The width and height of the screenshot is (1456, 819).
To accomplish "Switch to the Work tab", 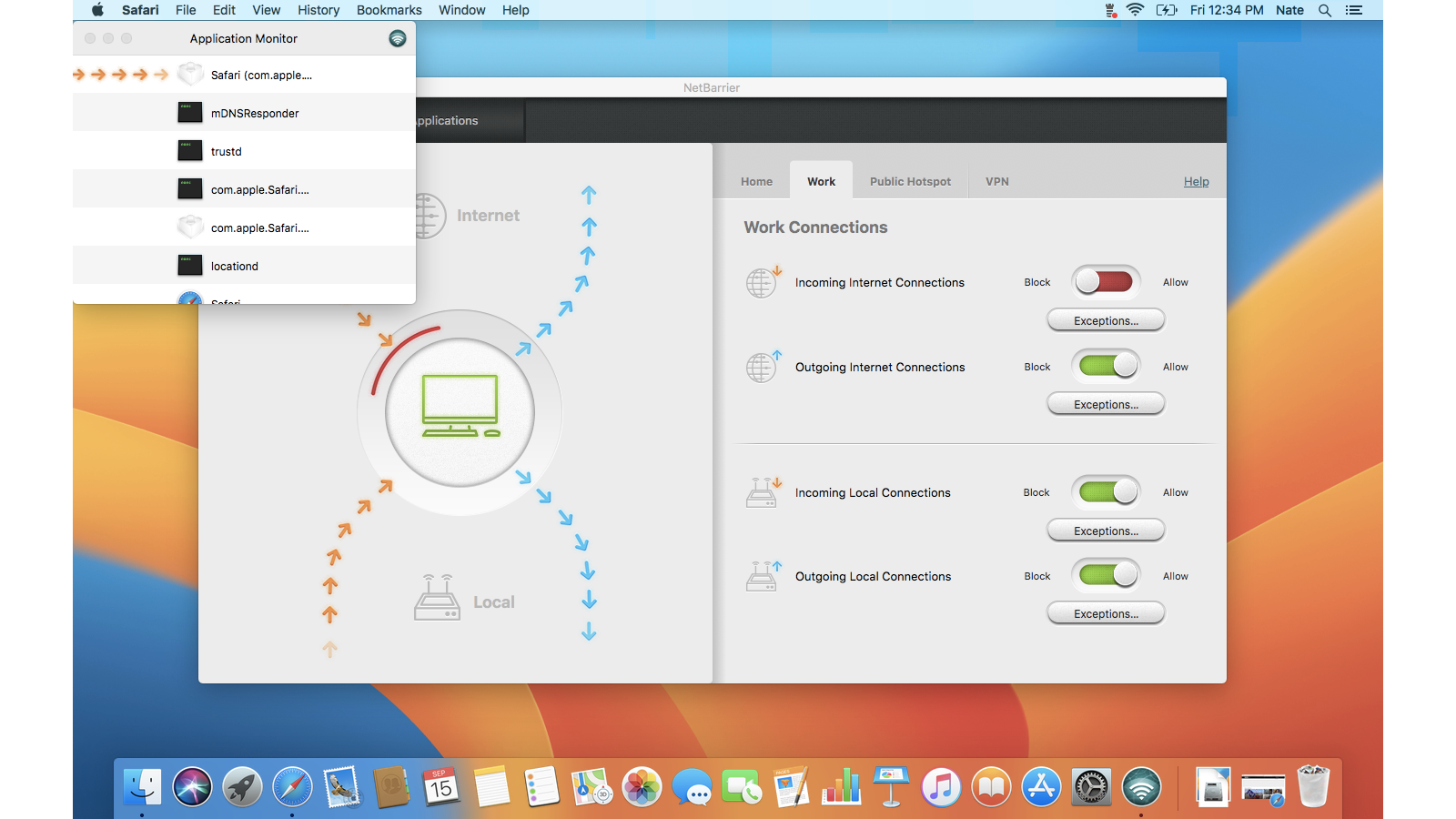I will (x=821, y=181).
